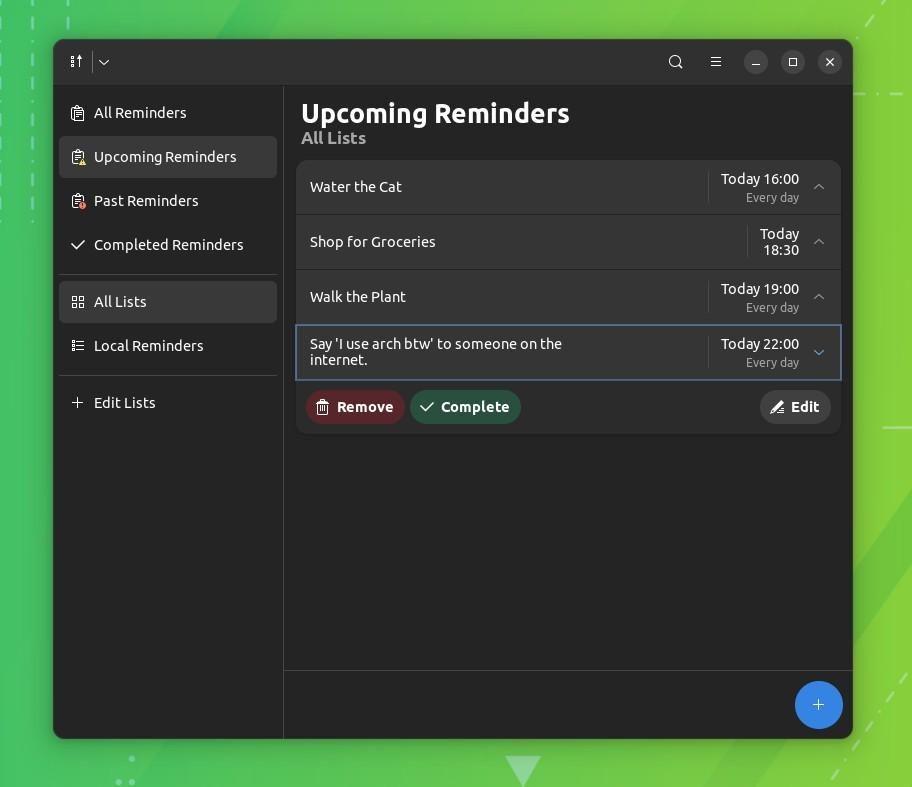
Task: Select the 'Walk the Plant' reminder row
Action: [x=500, y=297]
